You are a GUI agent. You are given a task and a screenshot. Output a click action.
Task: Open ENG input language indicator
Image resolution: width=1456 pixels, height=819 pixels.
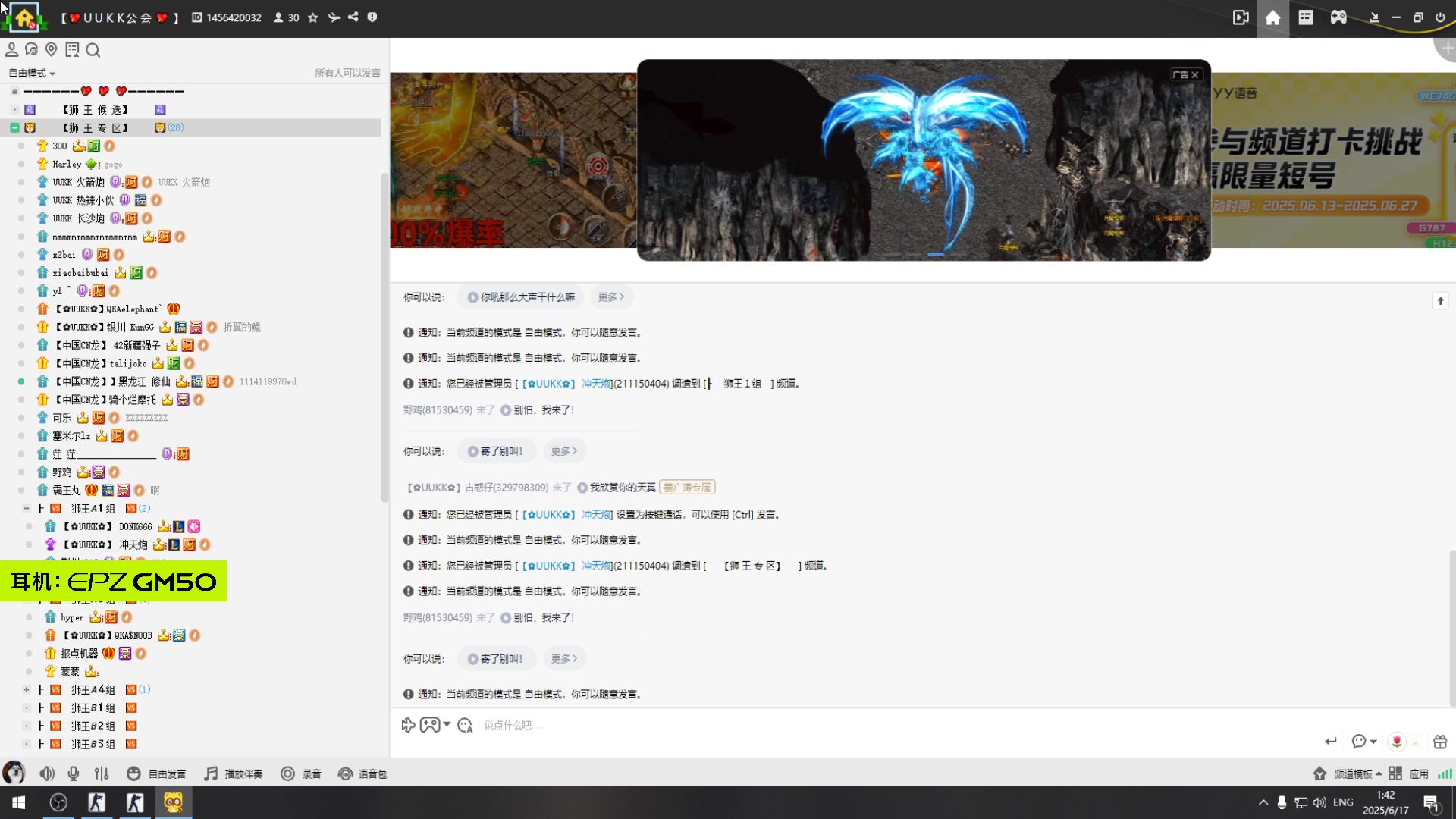[x=1343, y=802]
